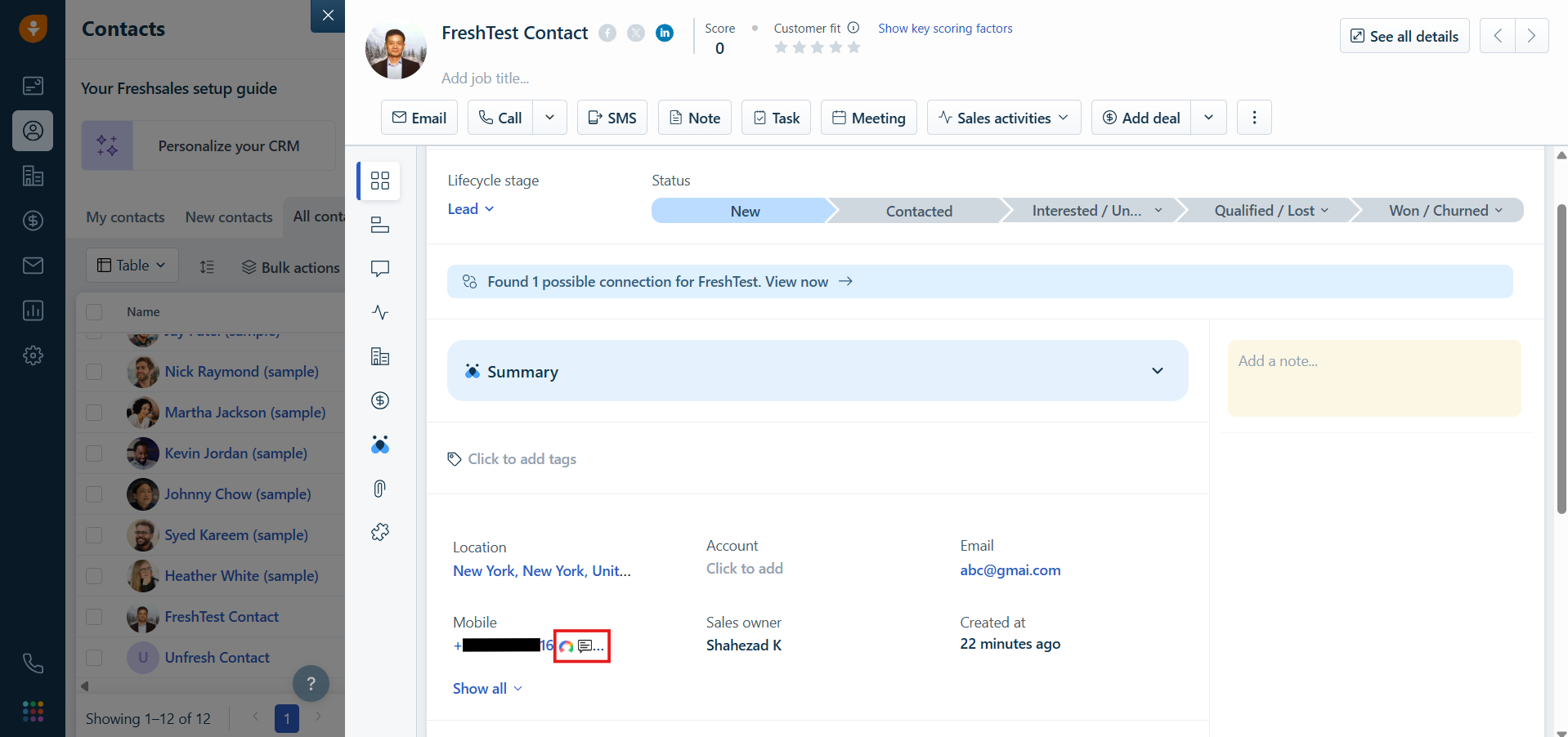Open the attachments paperclip icon in contact panel
Screen dimensions: 1568x737
tap(380, 489)
